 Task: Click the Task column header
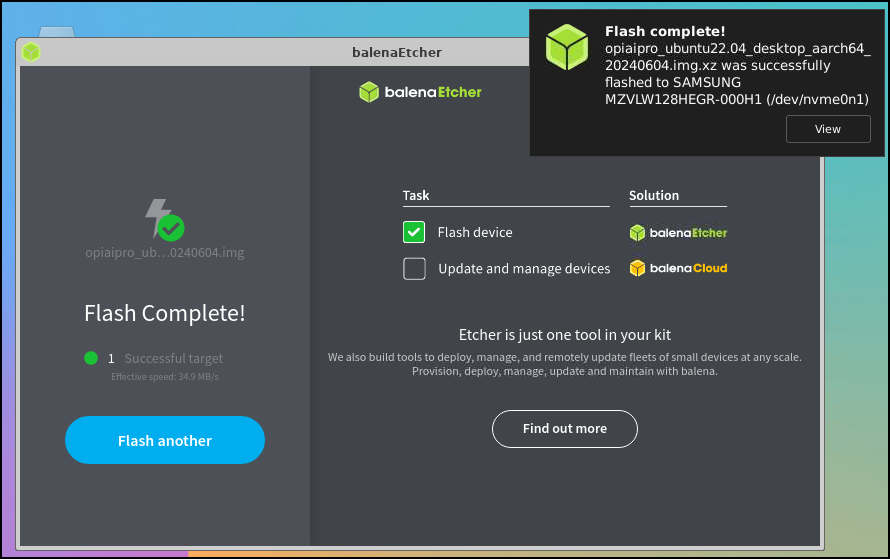[416, 195]
